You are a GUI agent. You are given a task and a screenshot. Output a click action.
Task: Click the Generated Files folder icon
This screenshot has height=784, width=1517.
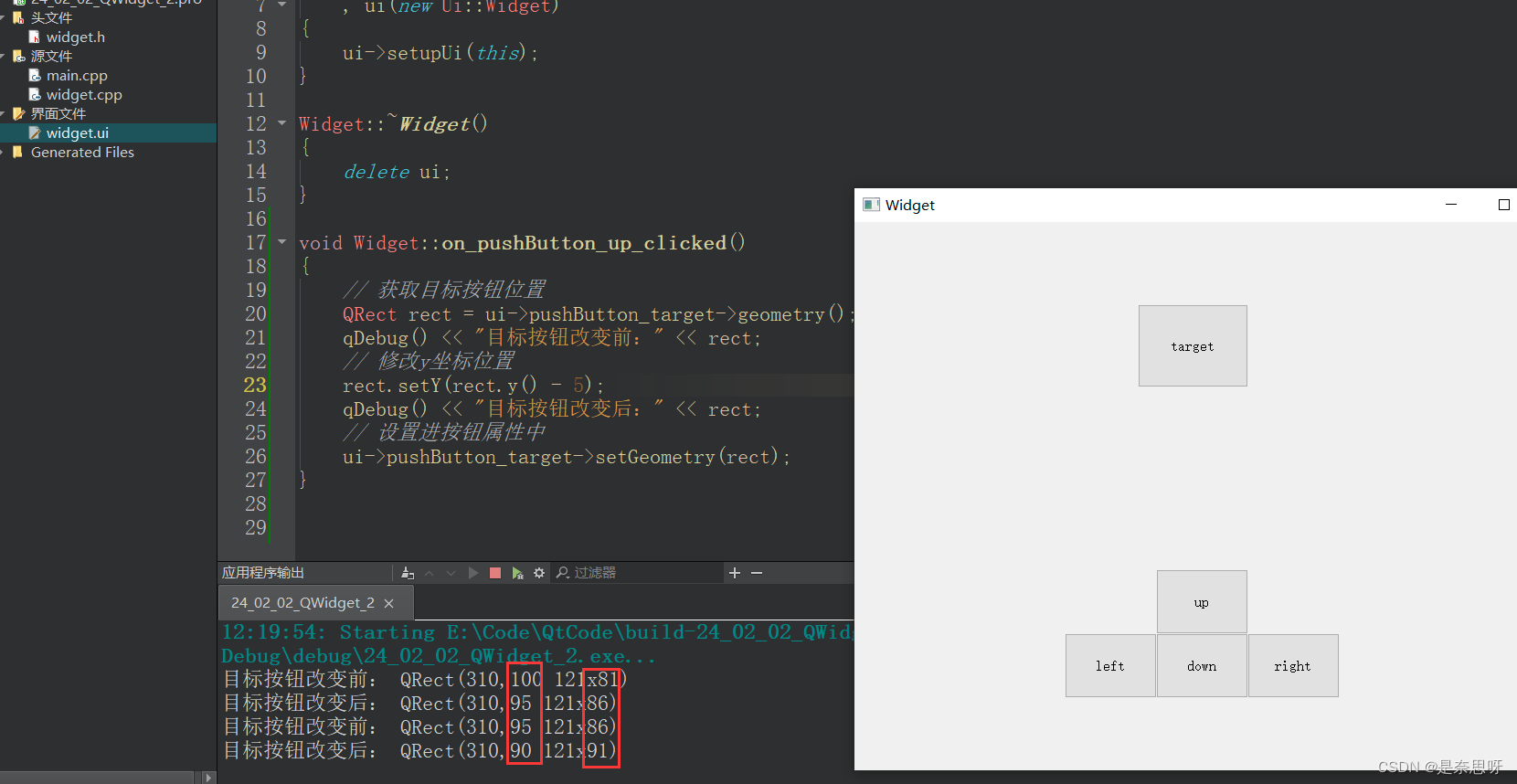point(17,153)
